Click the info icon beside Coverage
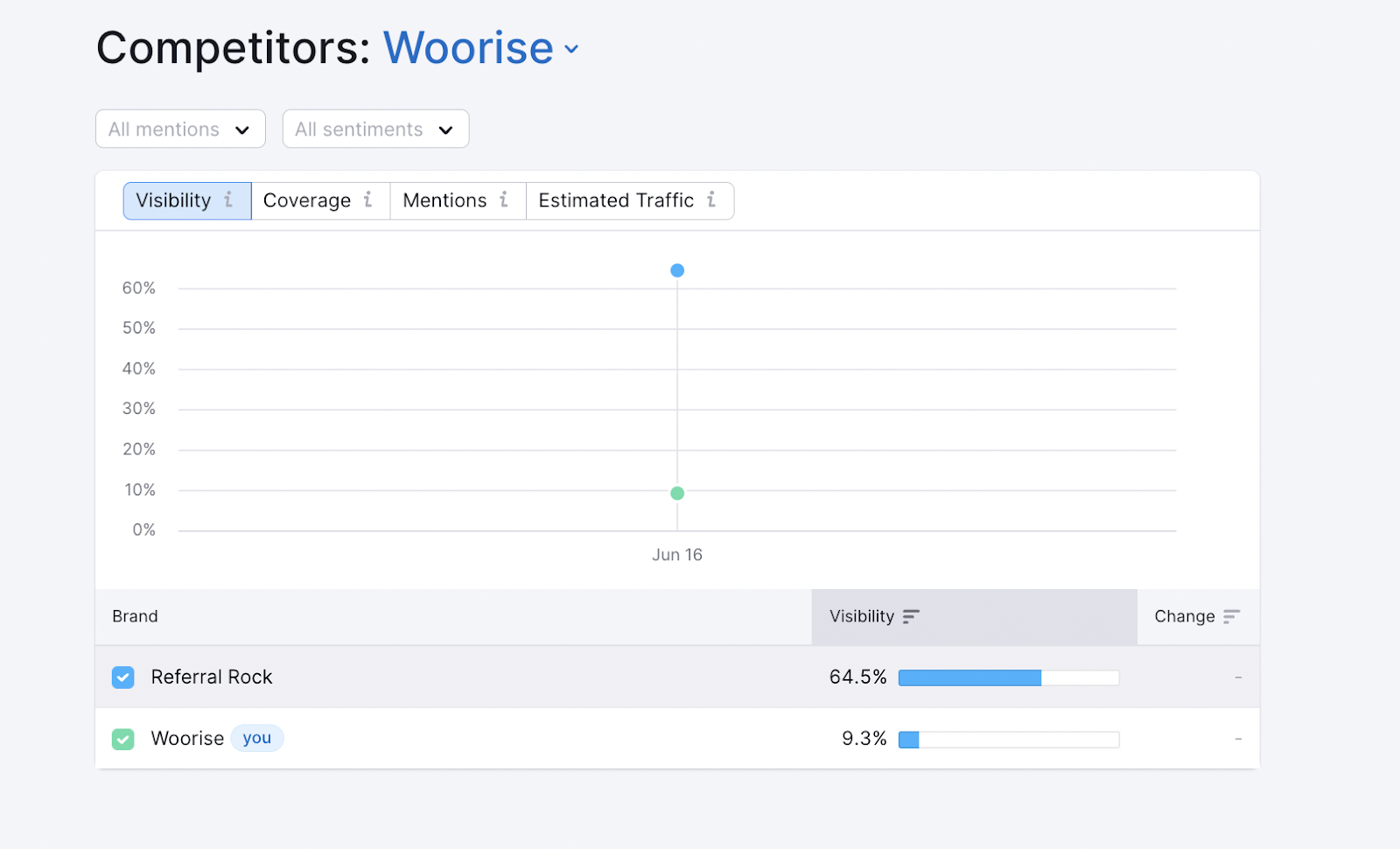1400x849 pixels. 368,200
